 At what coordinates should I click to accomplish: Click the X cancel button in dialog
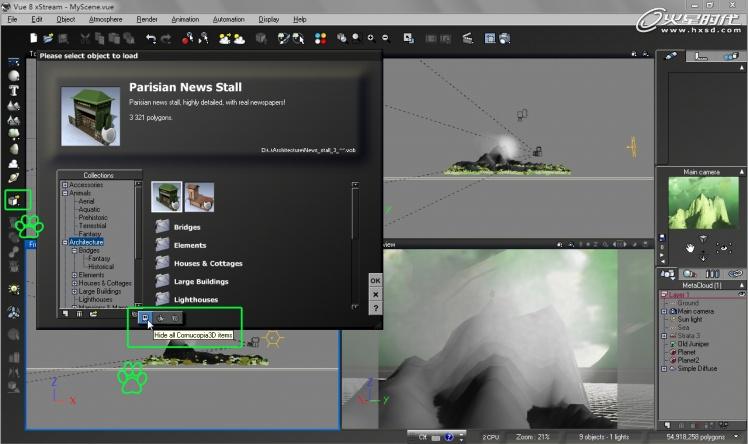pos(375,294)
